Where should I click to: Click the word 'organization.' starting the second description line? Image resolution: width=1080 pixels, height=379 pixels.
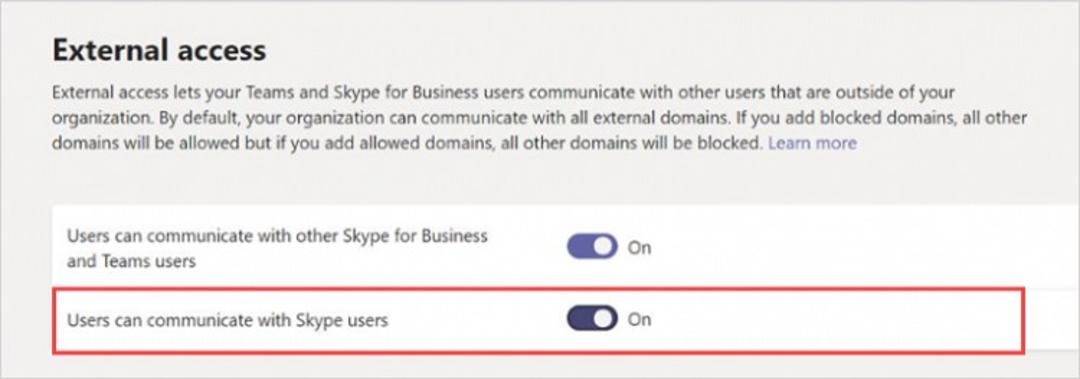(103, 118)
